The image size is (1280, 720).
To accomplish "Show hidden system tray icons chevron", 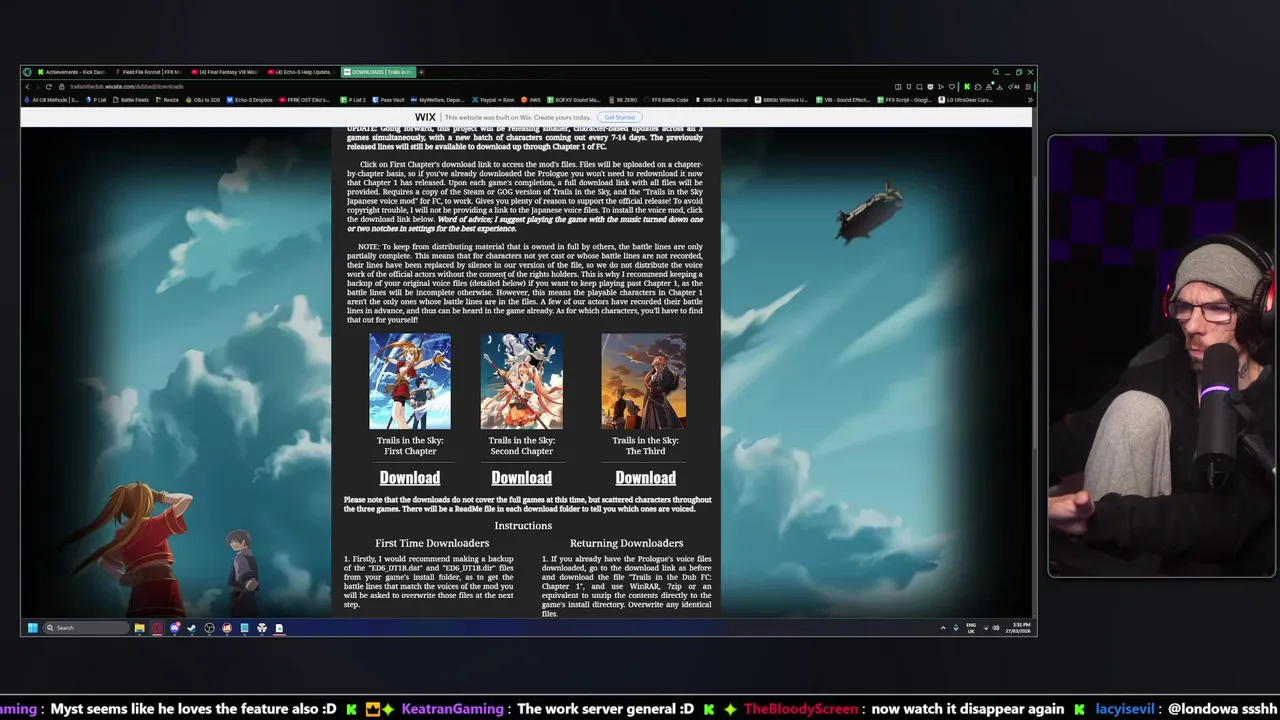I will point(943,628).
